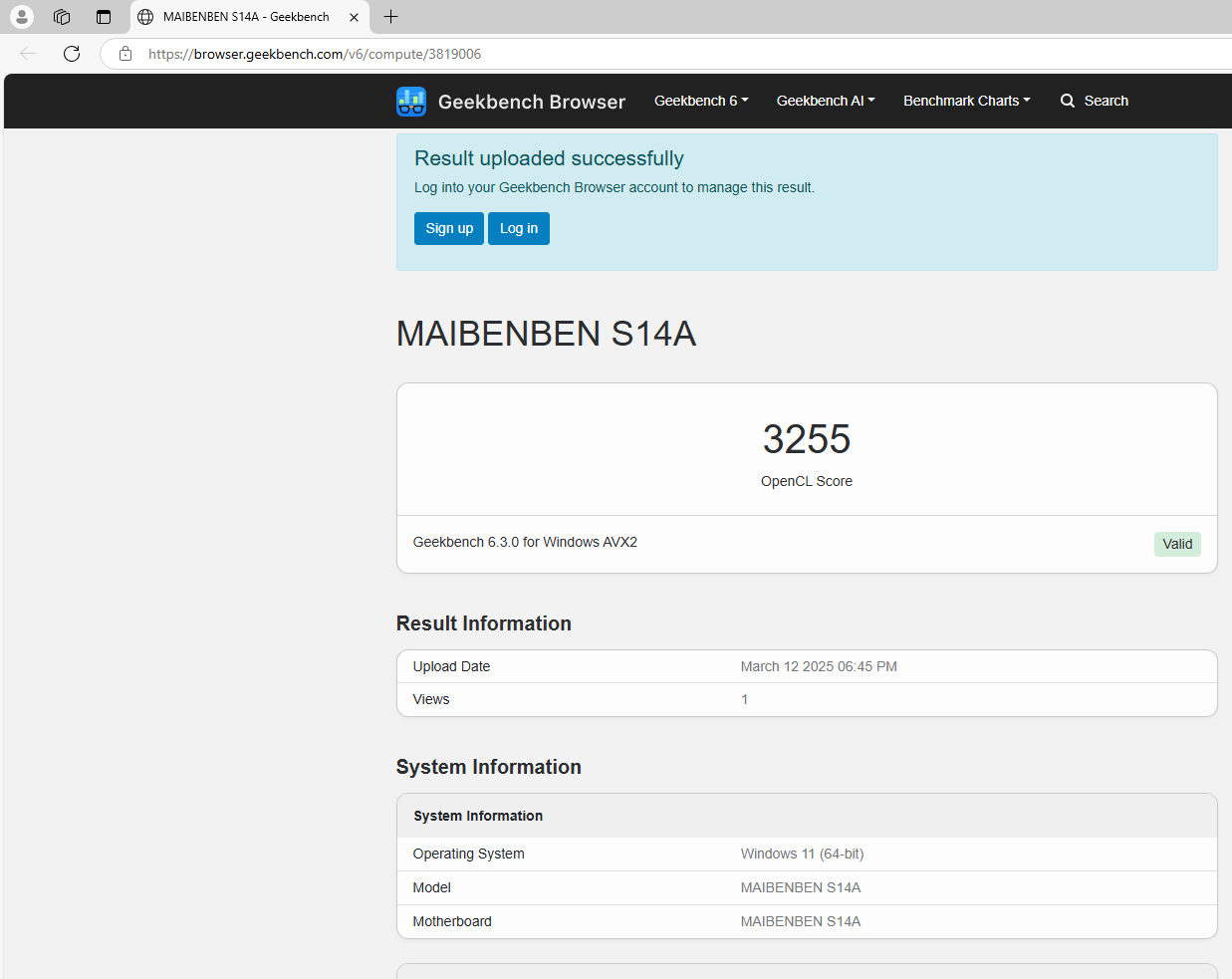
Task: Open the tab actions menu icon
Action: [x=104, y=17]
